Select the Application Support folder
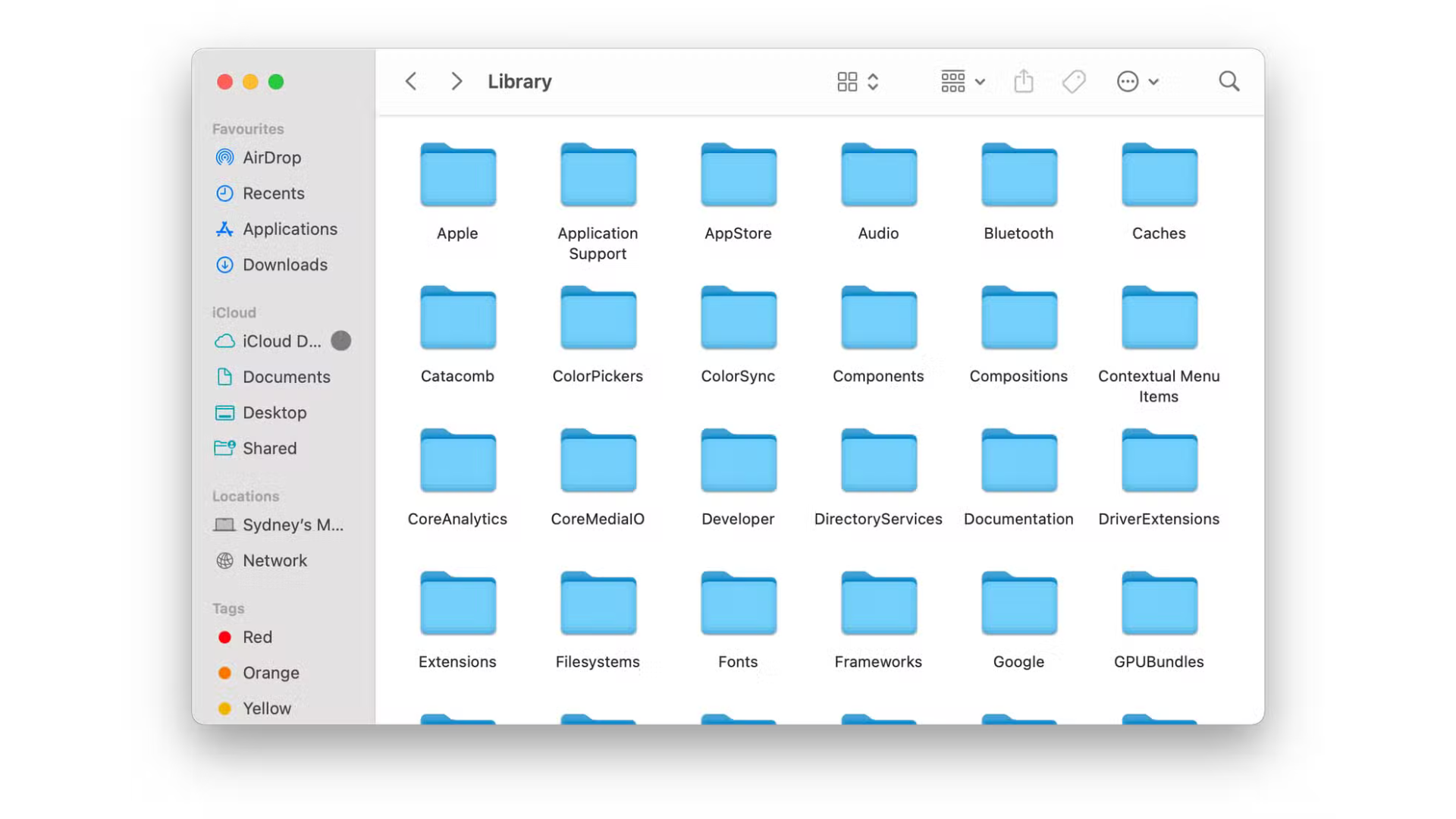This screenshot has height=819, width=1456. [x=598, y=176]
